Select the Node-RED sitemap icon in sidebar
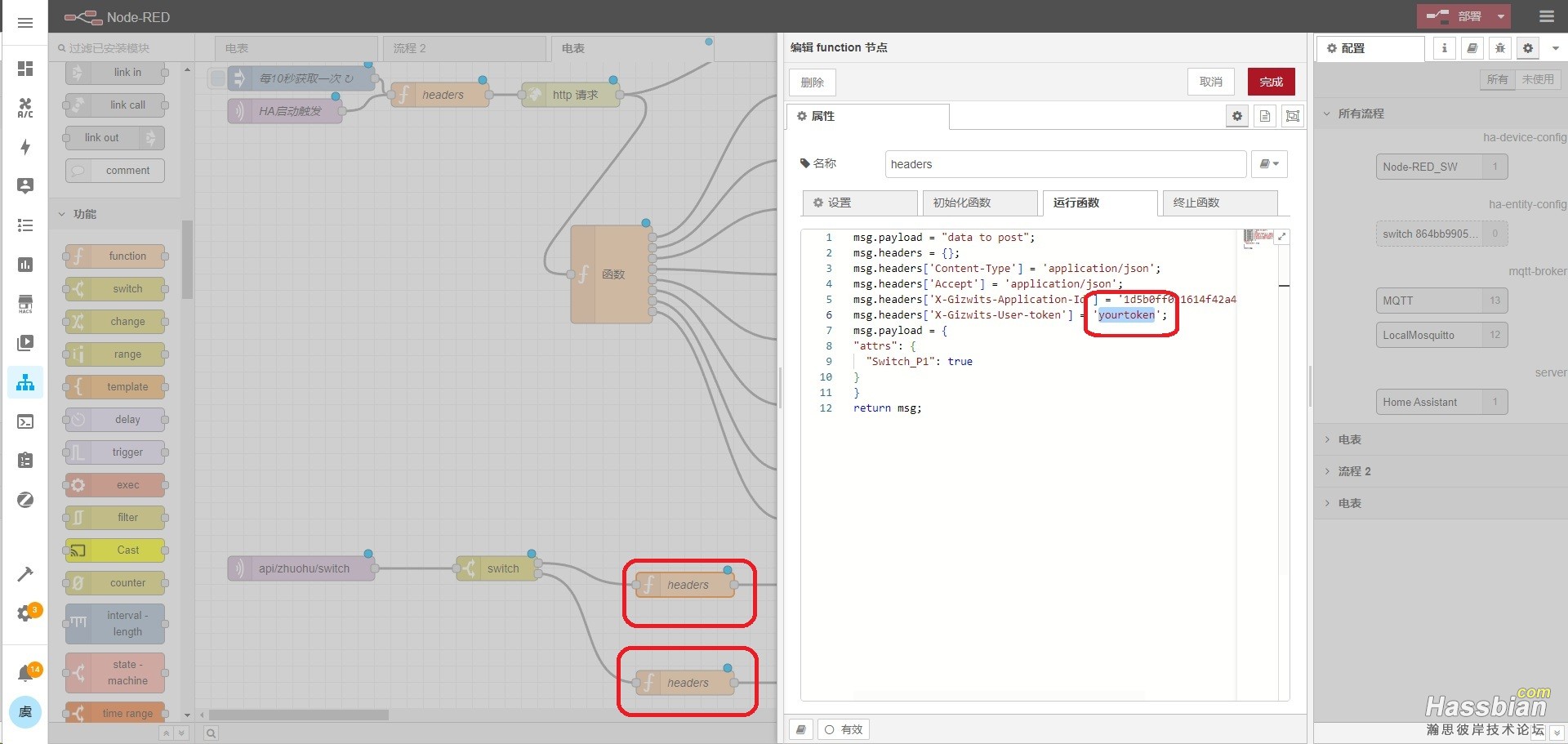Viewport: 1568px width, 744px height. click(x=25, y=382)
